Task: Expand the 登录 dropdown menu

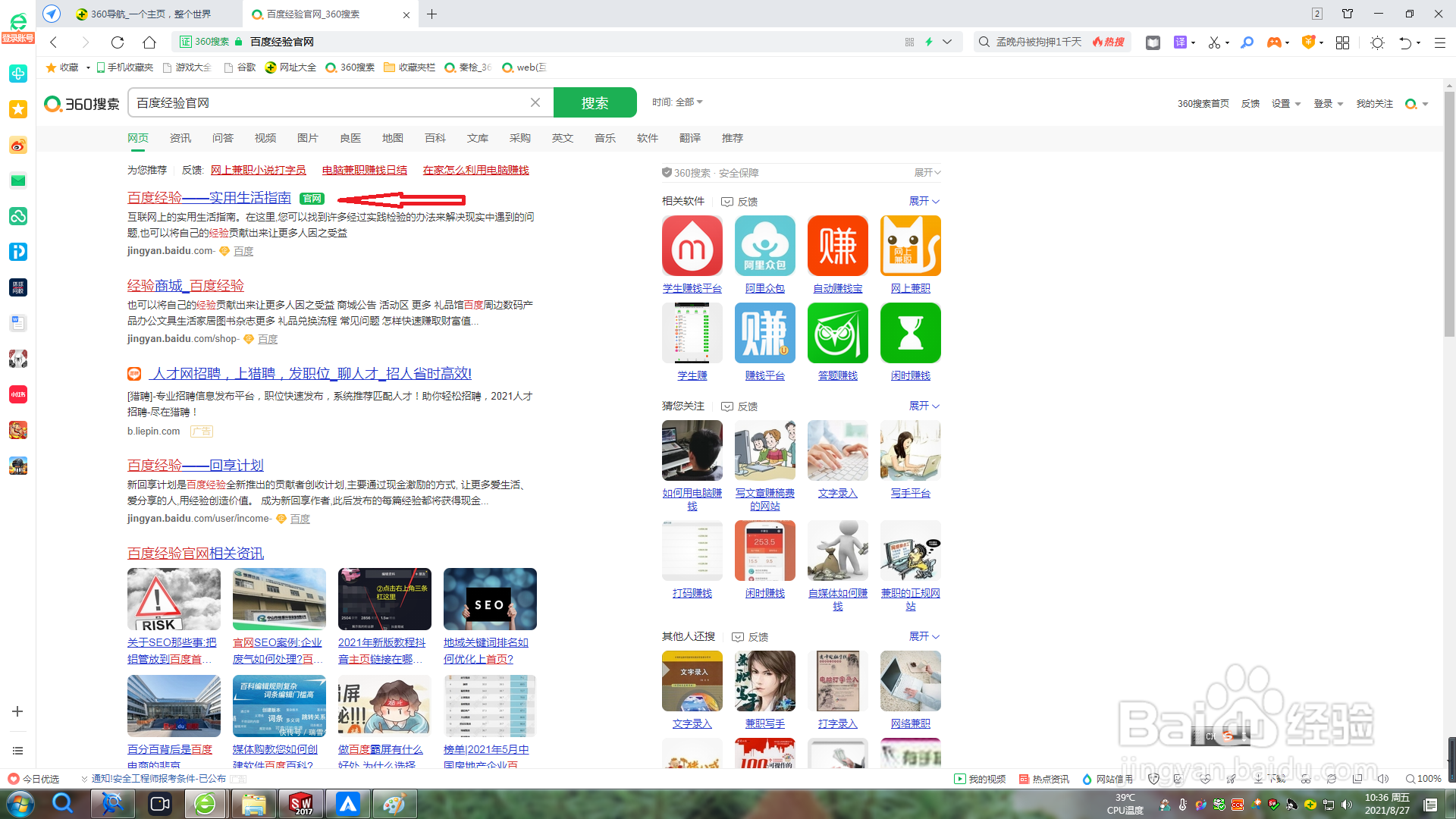Action: (1328, 104)
